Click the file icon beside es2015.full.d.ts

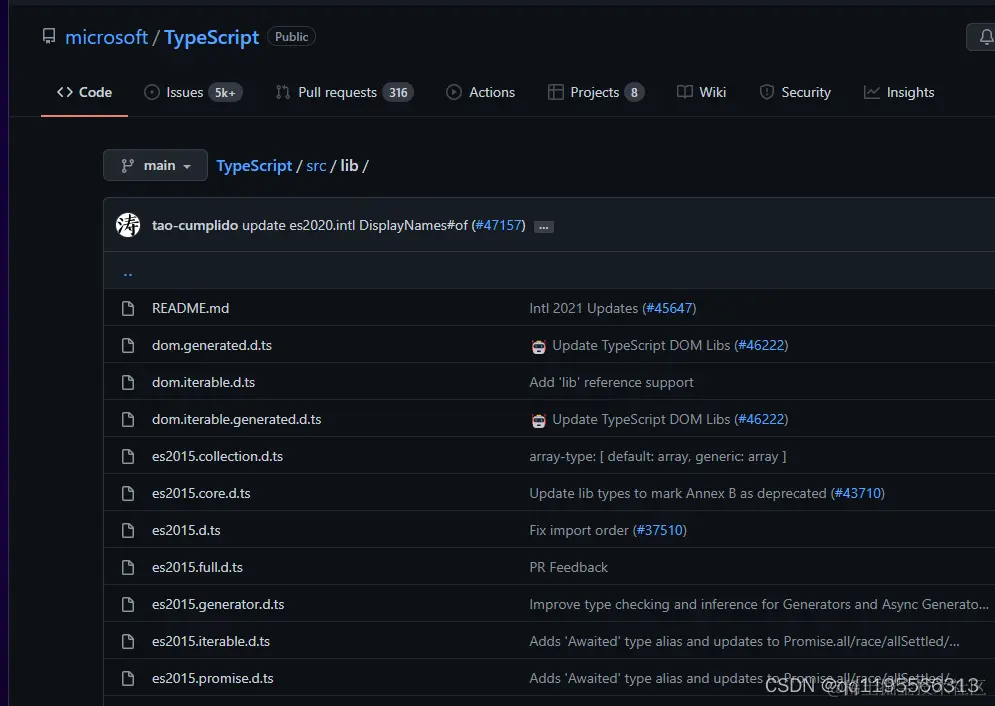(x=128, y=567)
